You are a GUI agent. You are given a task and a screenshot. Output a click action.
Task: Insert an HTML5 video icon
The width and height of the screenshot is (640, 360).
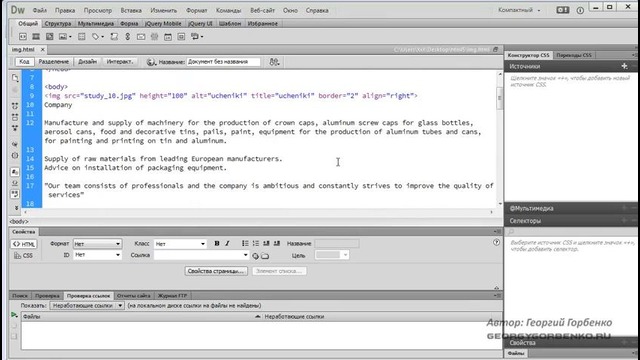(x=36, y=37)
